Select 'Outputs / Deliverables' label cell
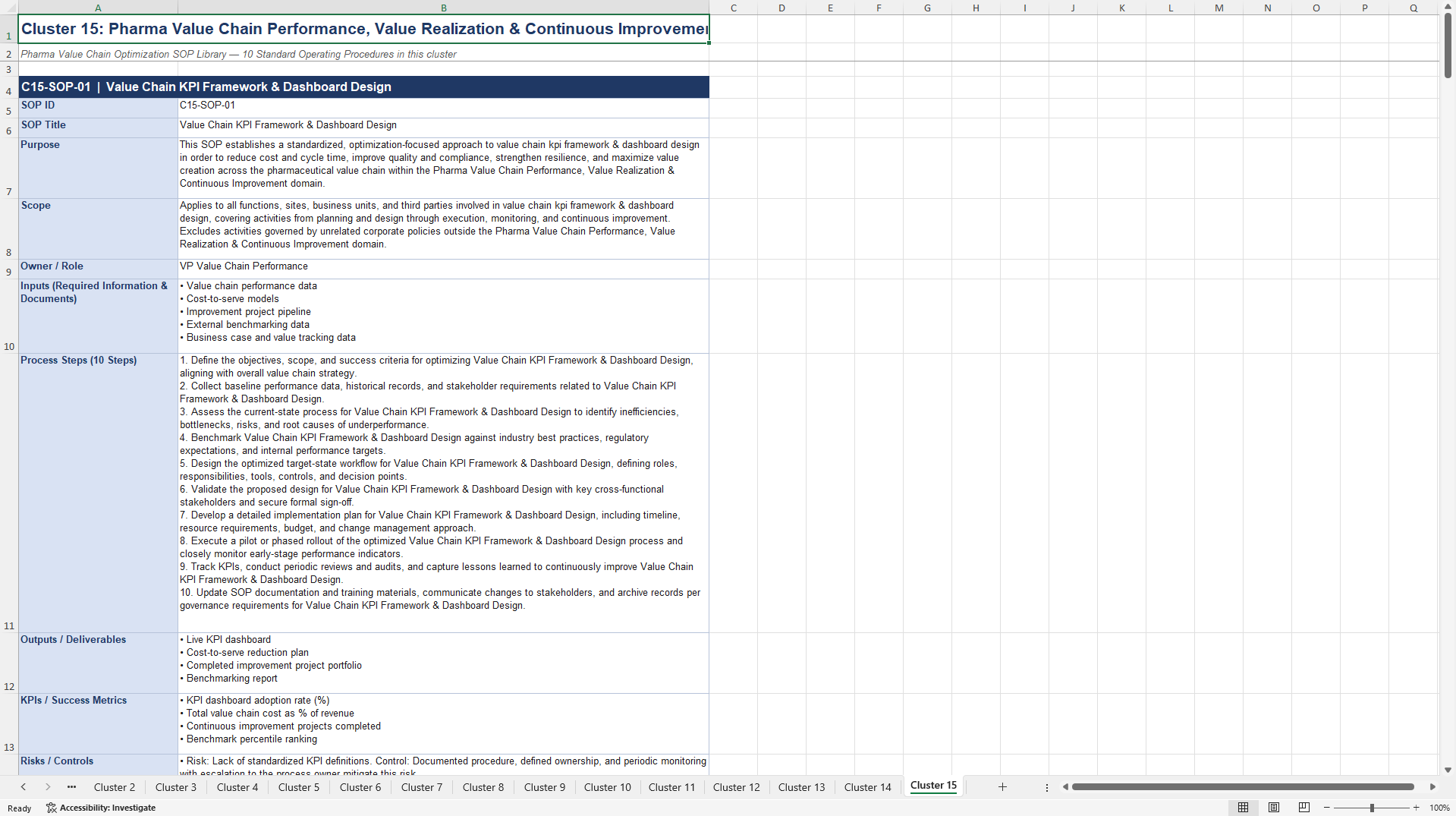1456x816 pixels. (98, 663)
